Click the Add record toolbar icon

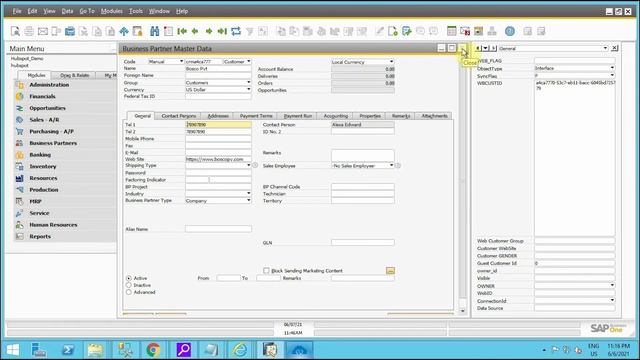tap(168, 31)
